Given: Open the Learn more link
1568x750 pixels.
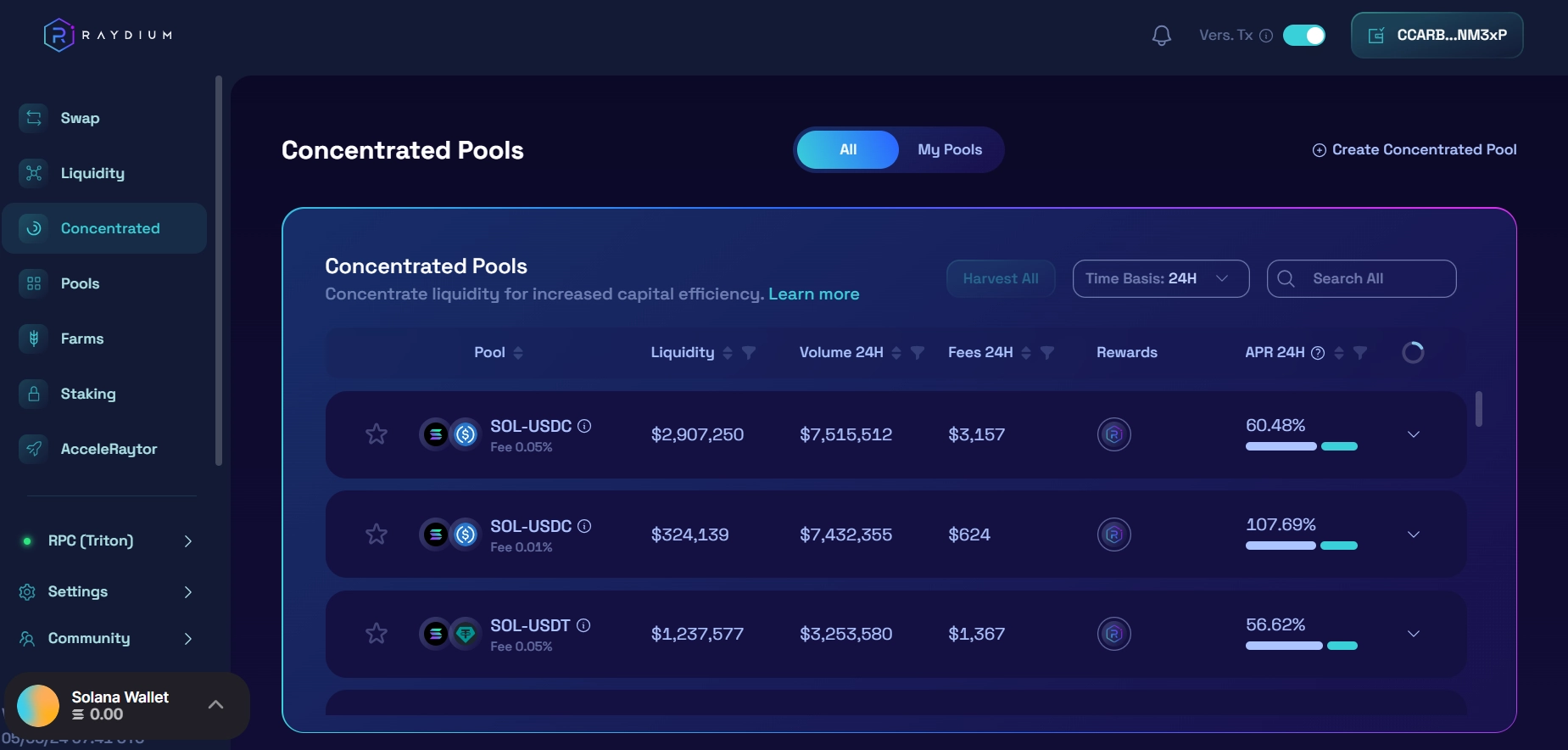Looking at the screenshot, I should tap(814, 294).
